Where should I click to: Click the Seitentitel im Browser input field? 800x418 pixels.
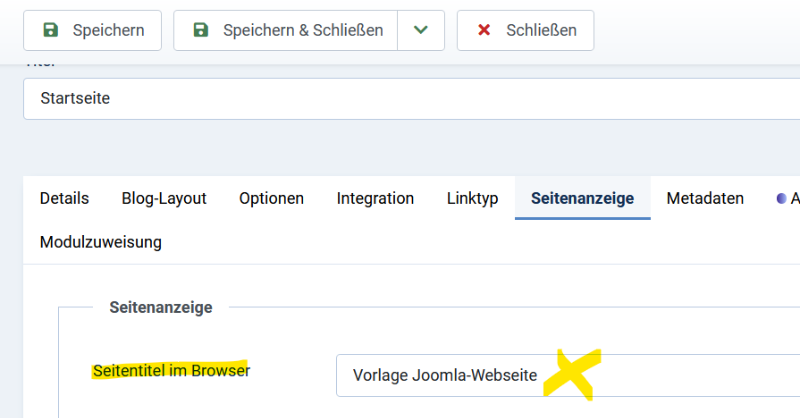pyautogui.click(x=568, y=375)
